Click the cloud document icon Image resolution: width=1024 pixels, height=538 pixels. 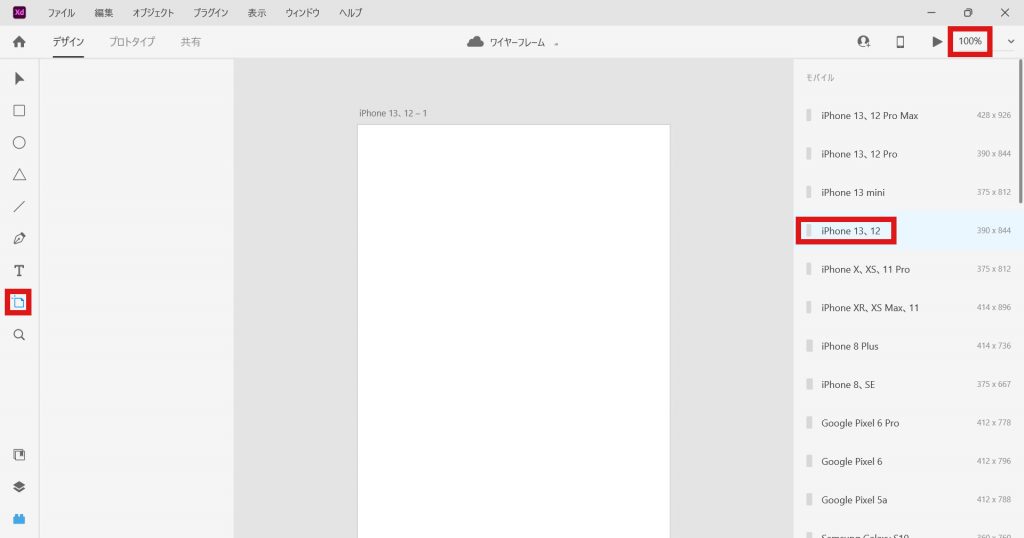click(x=475, y=42)
